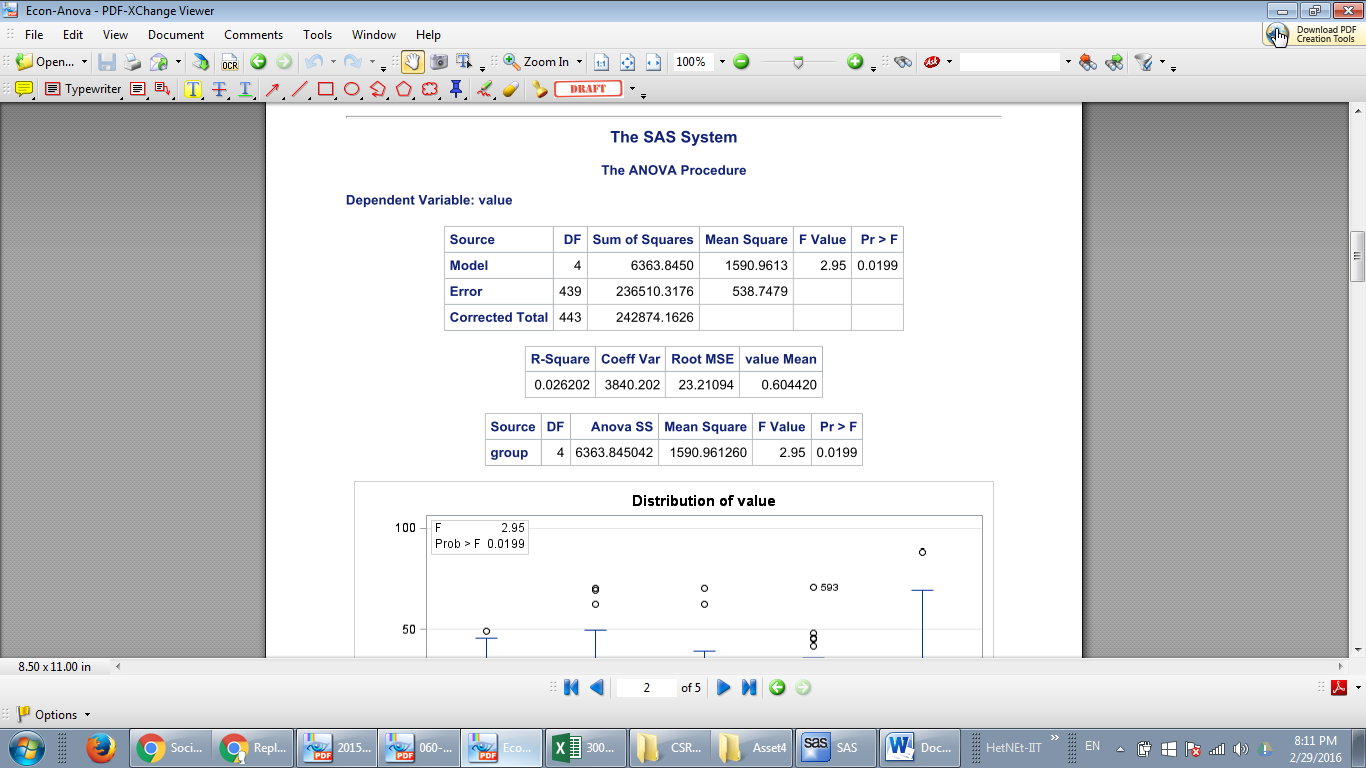Open the Zoom In tool dropdown

[578, 62]
